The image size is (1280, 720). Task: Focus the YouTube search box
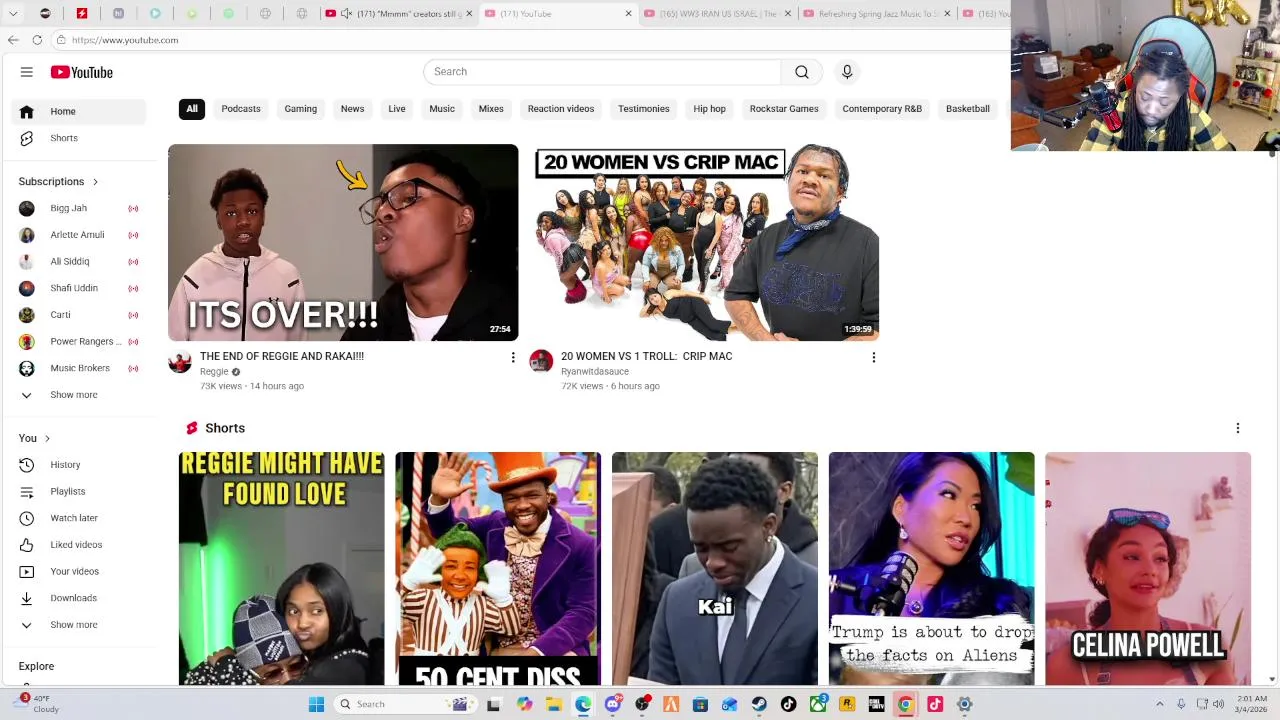pos(602,72)
